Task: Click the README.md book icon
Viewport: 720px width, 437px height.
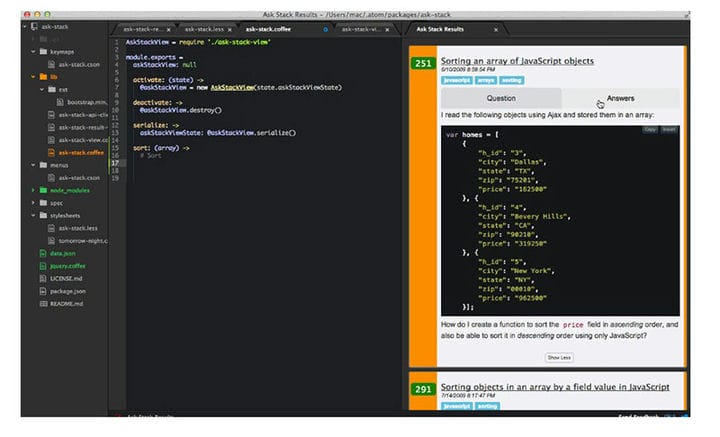Action: coord(43,304)
